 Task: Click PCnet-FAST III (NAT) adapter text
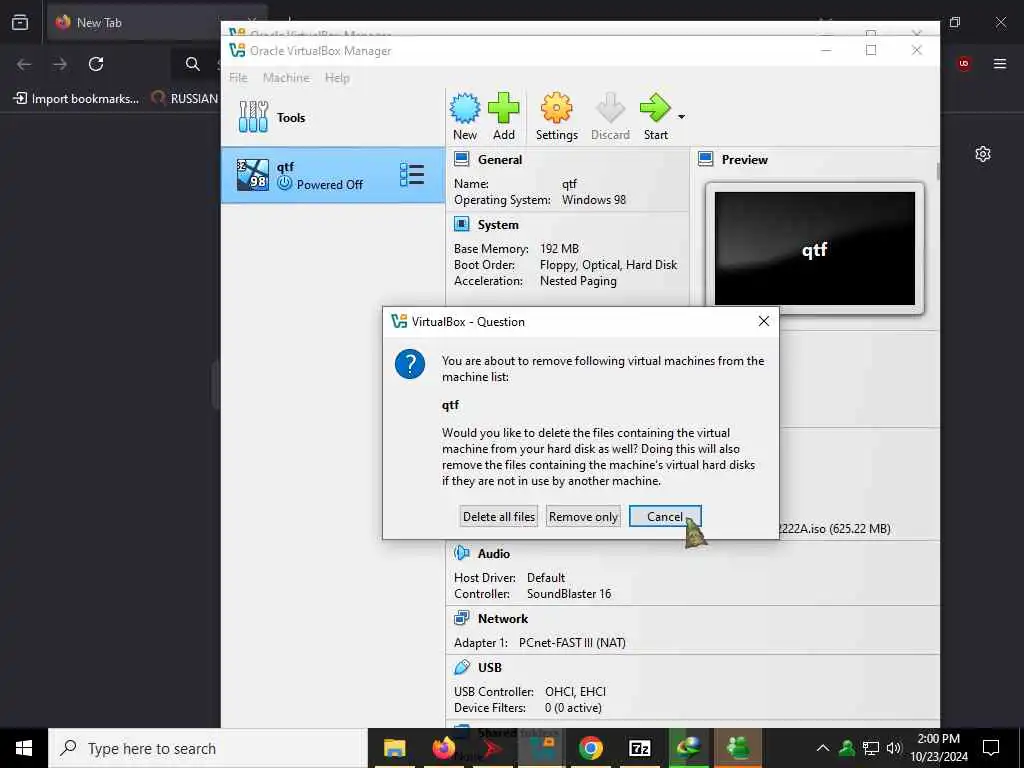tap(572, 643)
